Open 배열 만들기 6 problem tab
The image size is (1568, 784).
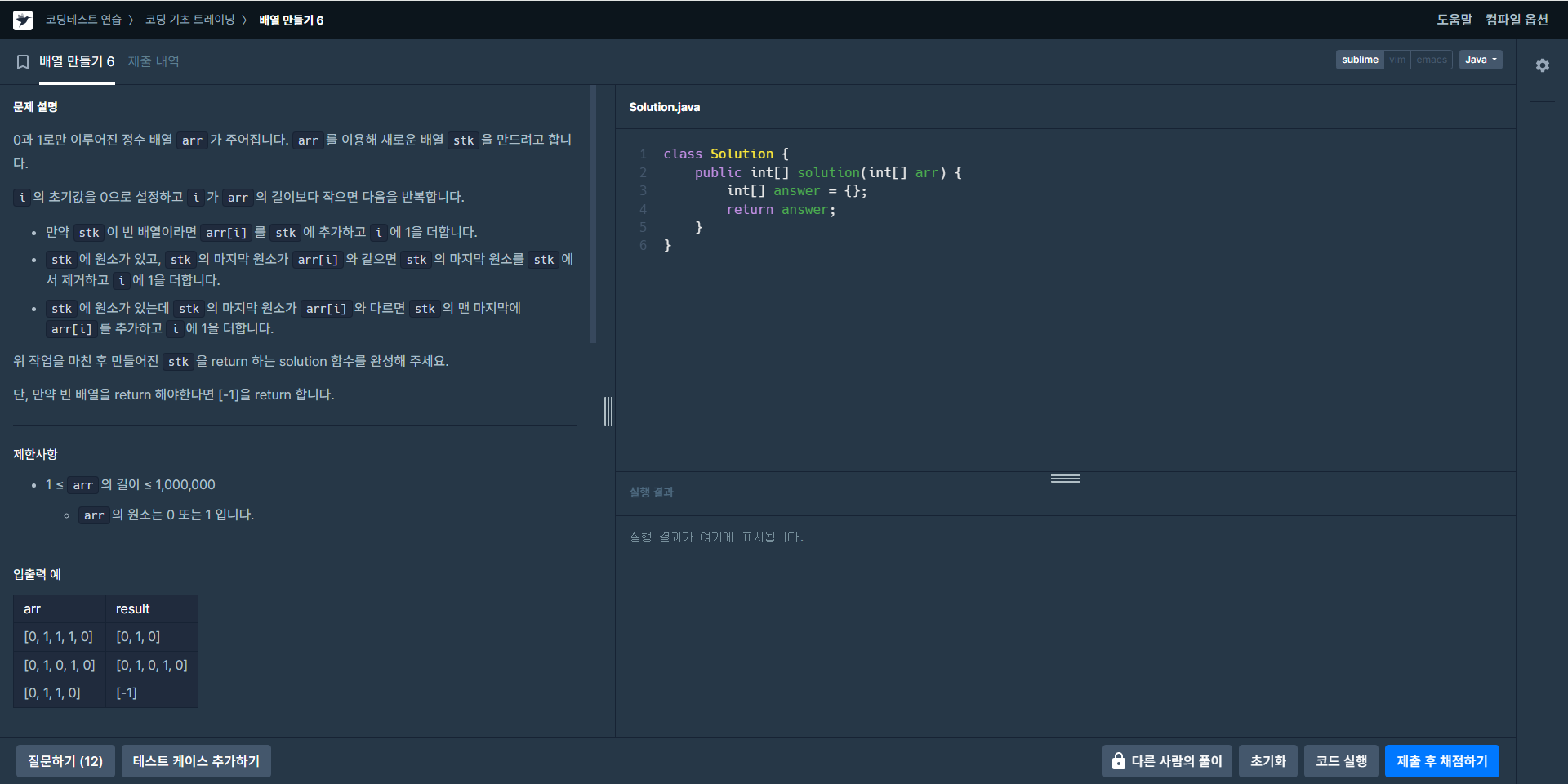77,62
